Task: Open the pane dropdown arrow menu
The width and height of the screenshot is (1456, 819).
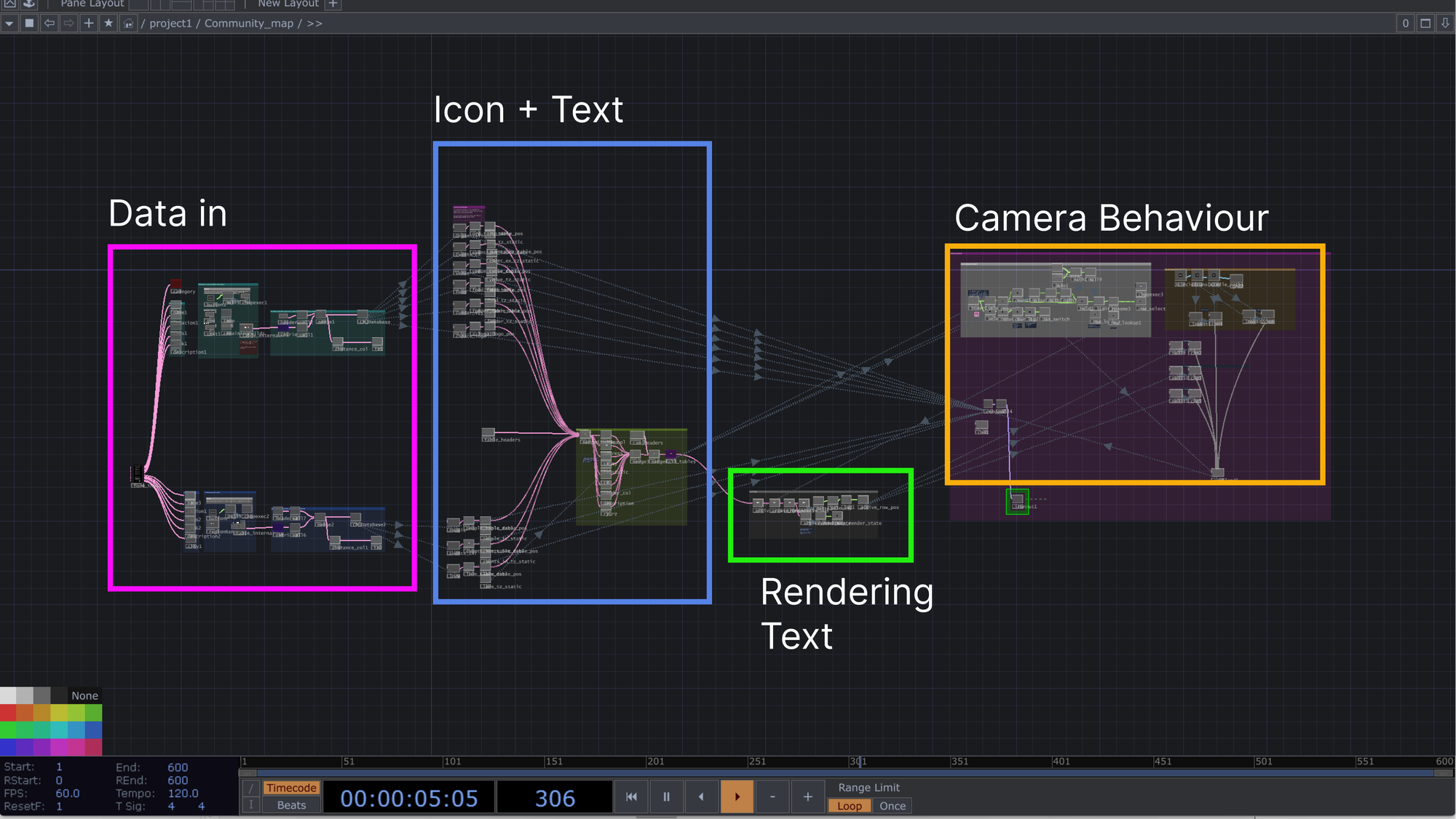Action: (x=9, y=23)
